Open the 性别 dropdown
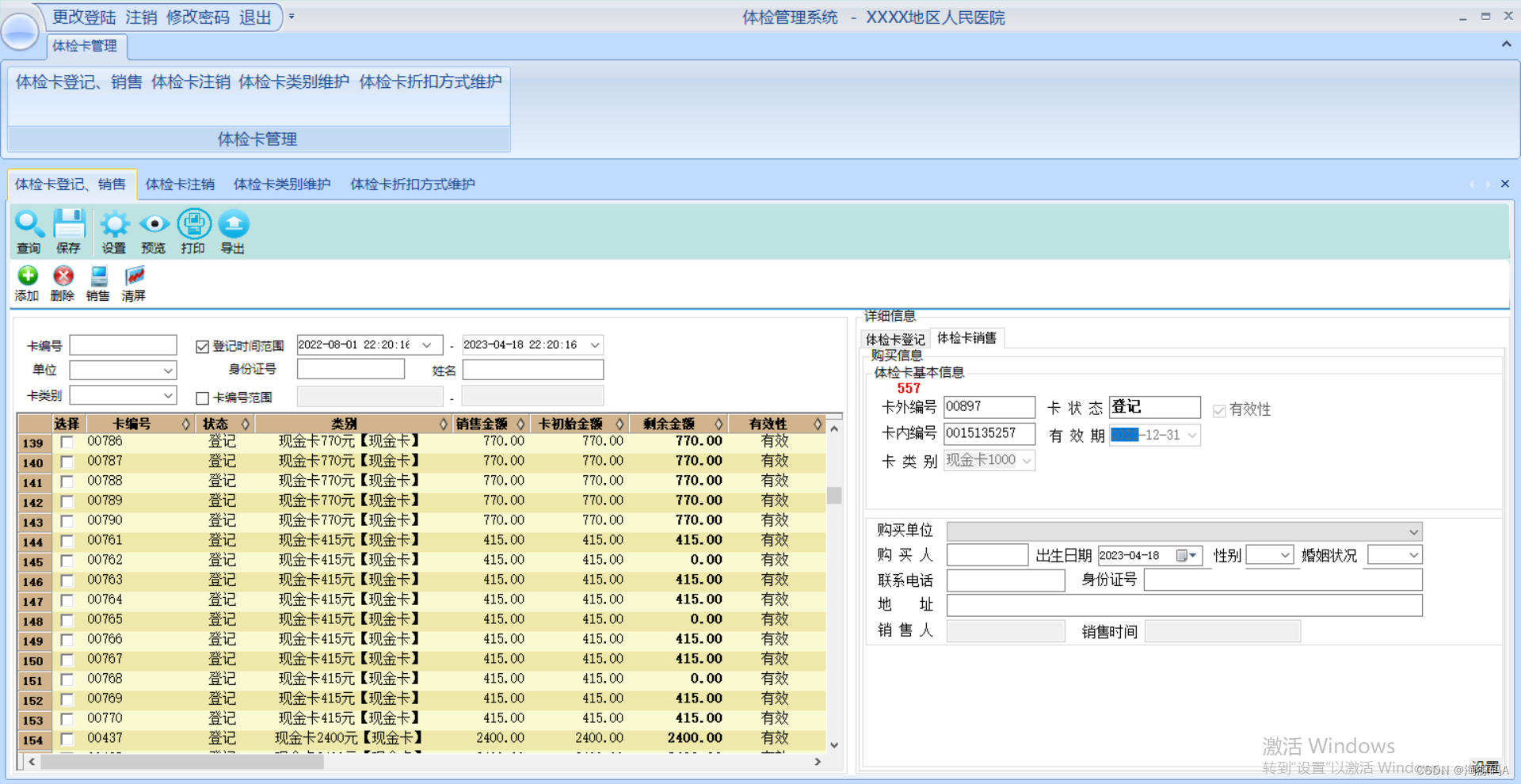Viewport: 1521px width, 784px height. (1286, 555)
